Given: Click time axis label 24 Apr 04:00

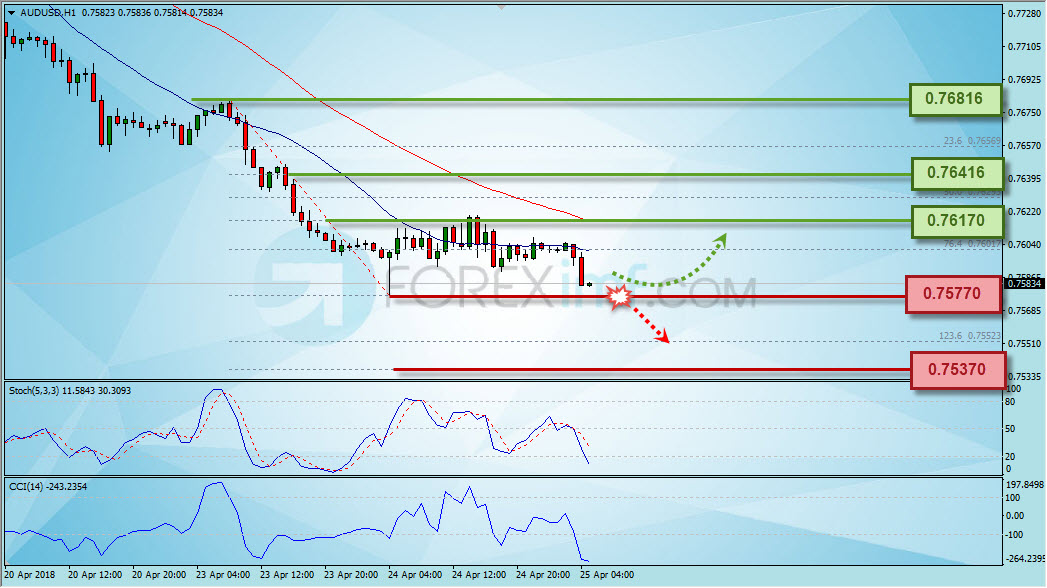Looking at the screenshot, I should point(415,575).
